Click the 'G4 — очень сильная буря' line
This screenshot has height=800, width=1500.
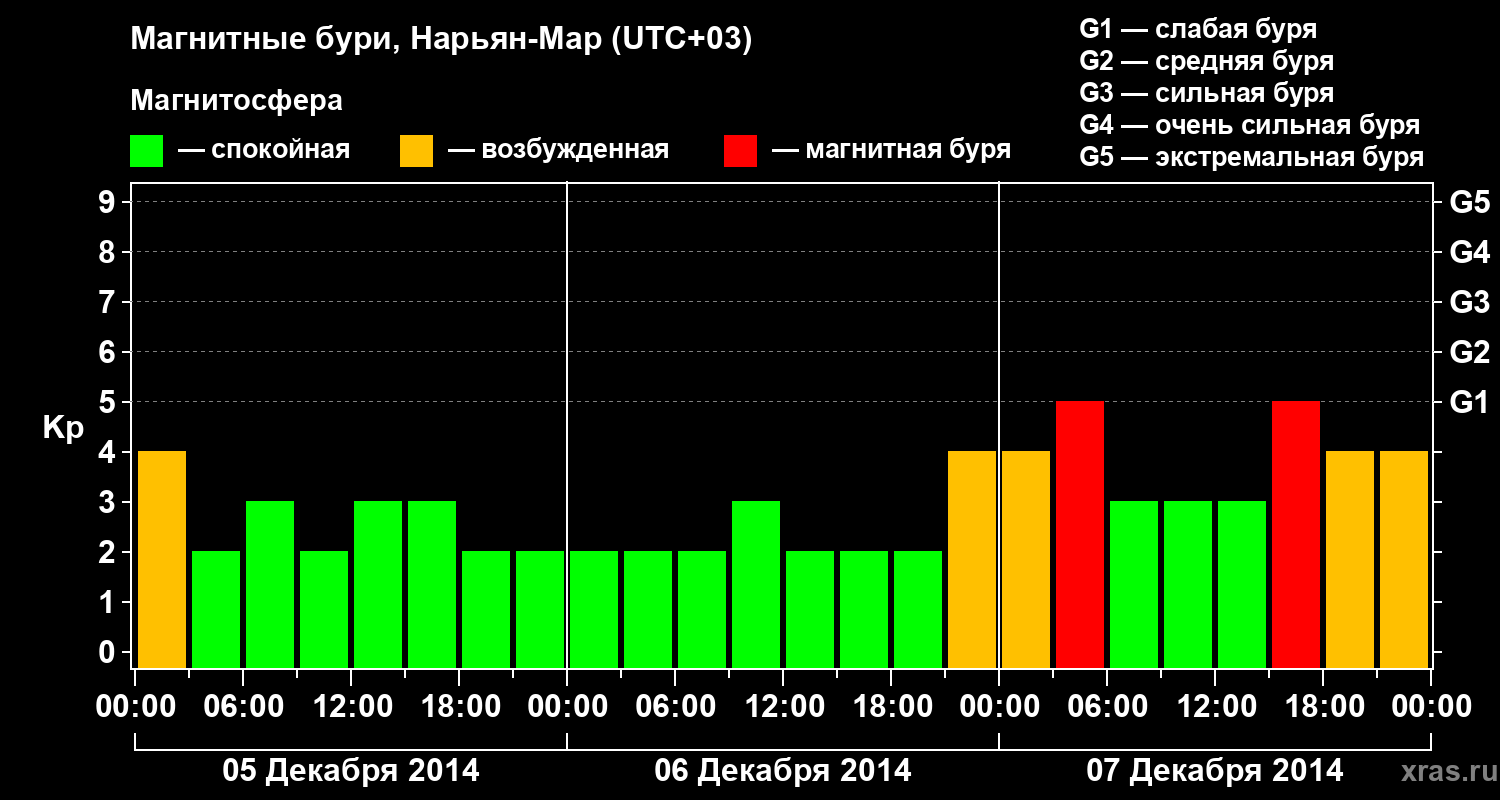[x=1250, y=125]
